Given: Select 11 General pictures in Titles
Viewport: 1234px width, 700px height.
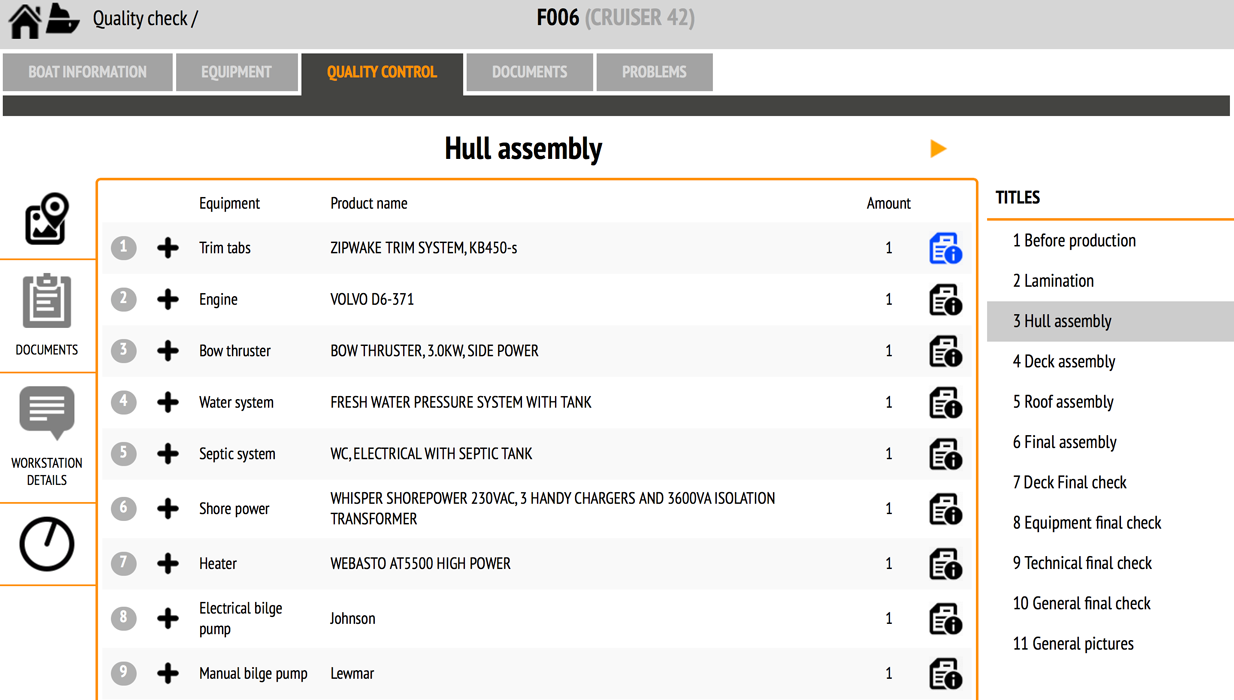Looking at the screenshot, I should click(1073, 644).
